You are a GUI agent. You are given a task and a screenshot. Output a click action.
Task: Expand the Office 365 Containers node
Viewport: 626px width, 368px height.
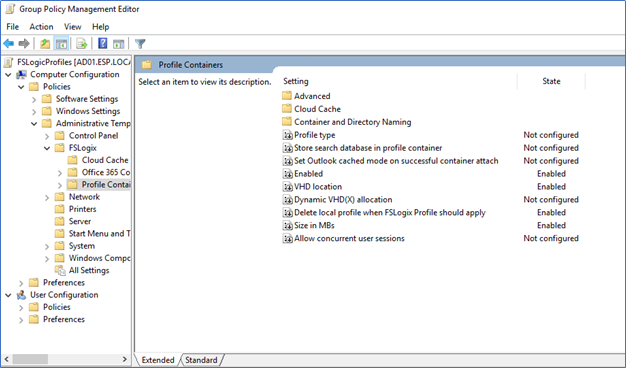click(x=59, y=173)
